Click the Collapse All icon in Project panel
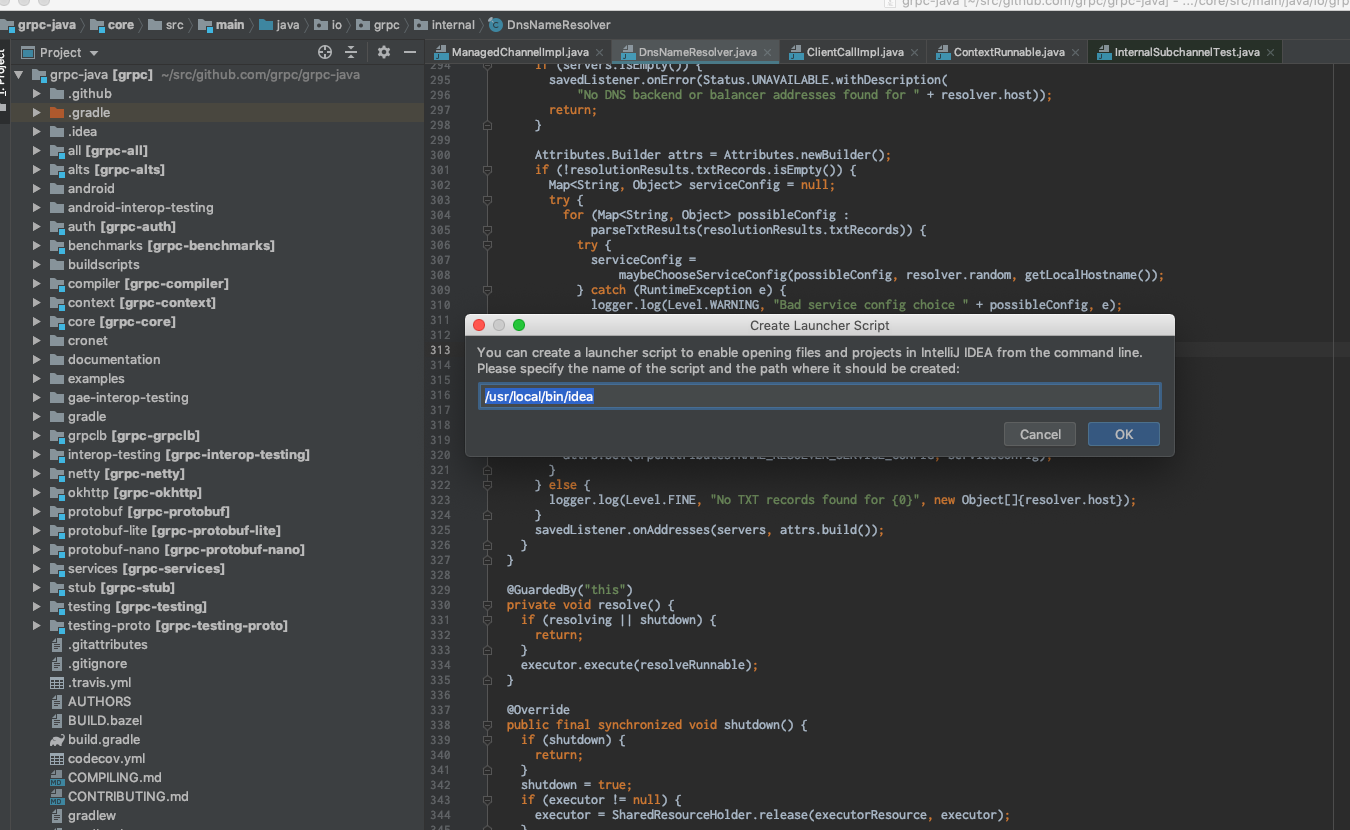 (x=351, y=52)
